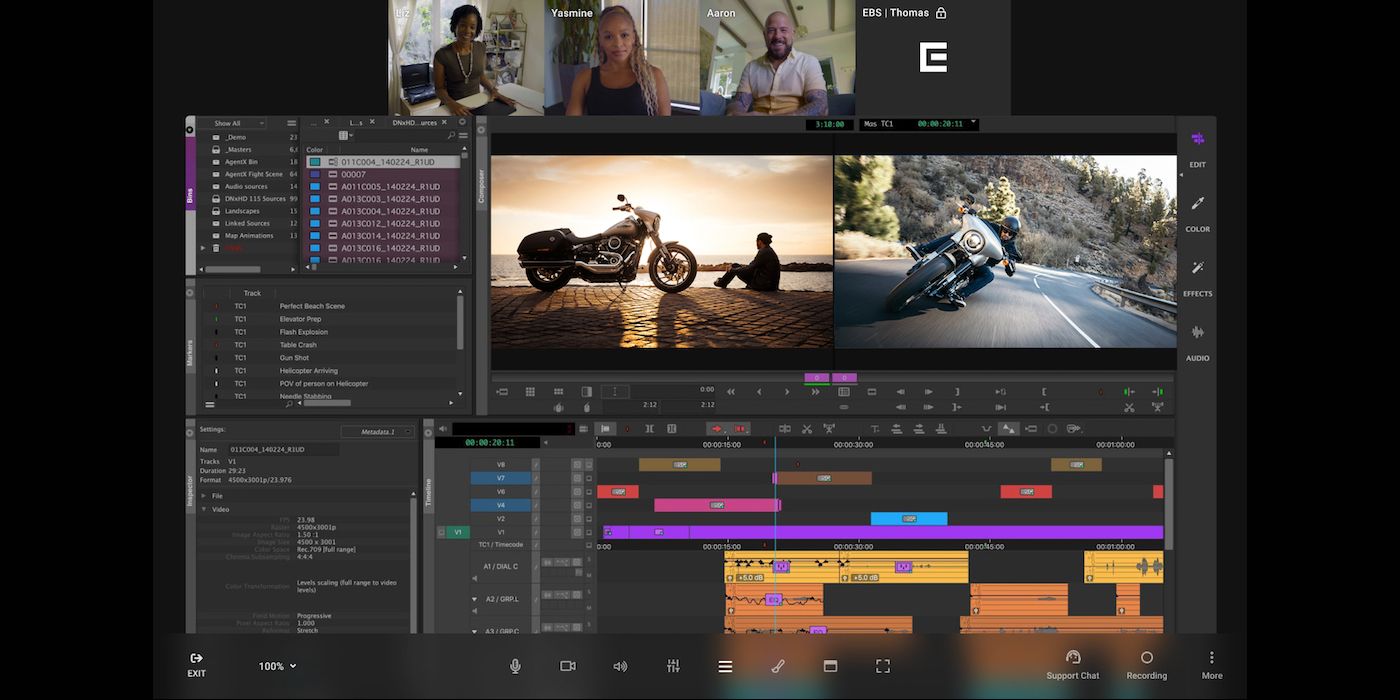Click the blue color swatch next to clip 00007
Screen dimensions: 1400x700
[313, 173]
